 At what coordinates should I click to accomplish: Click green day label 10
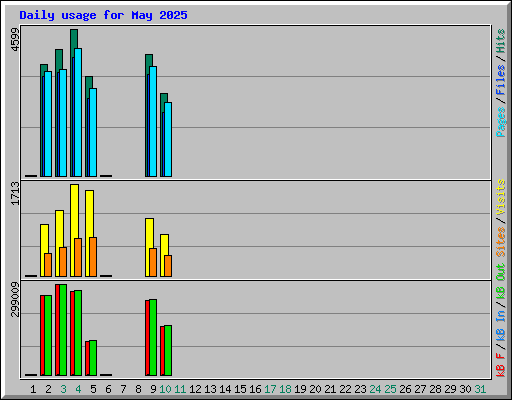(x=165, y=389)
